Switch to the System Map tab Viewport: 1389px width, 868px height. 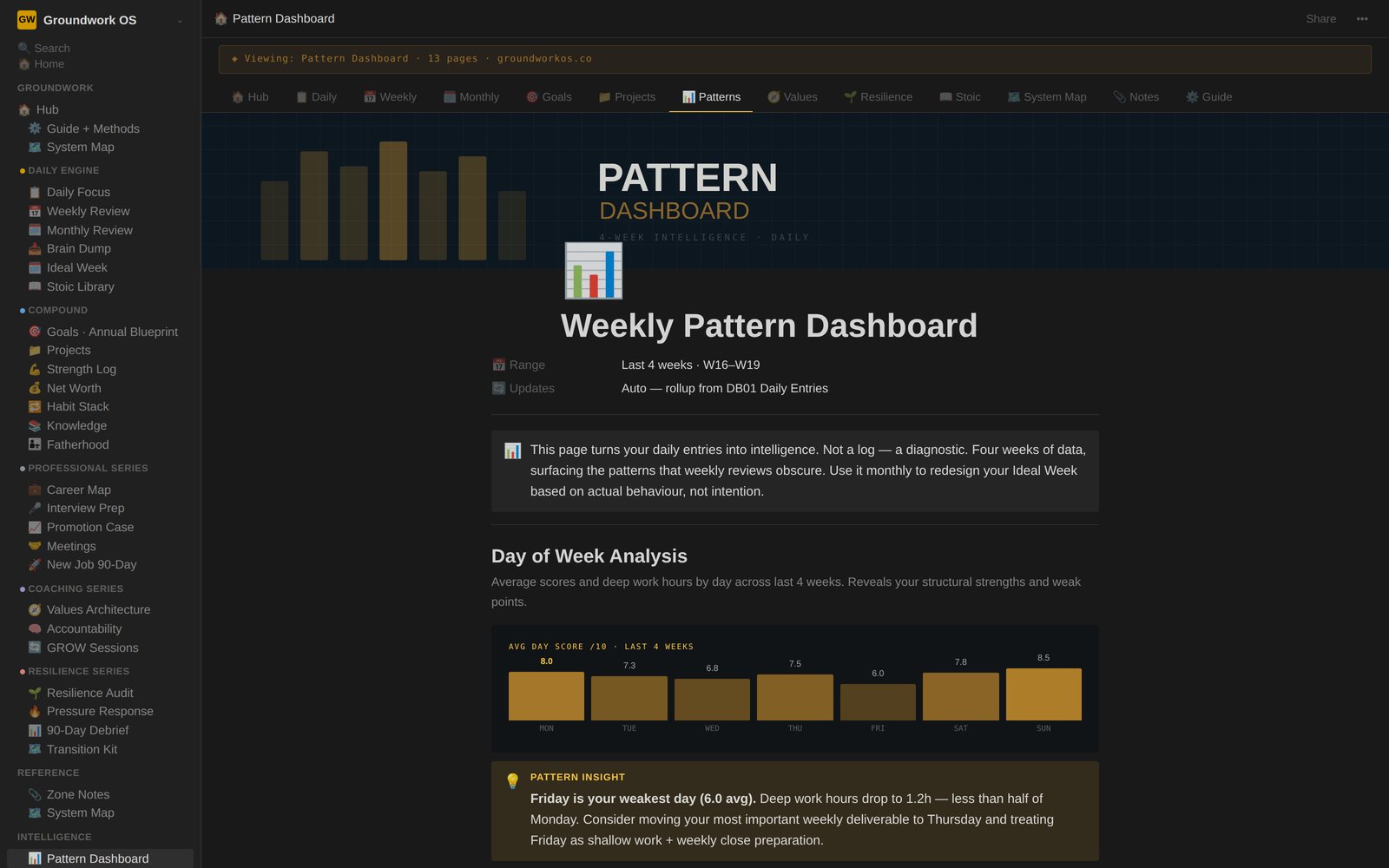point(1047,97)
